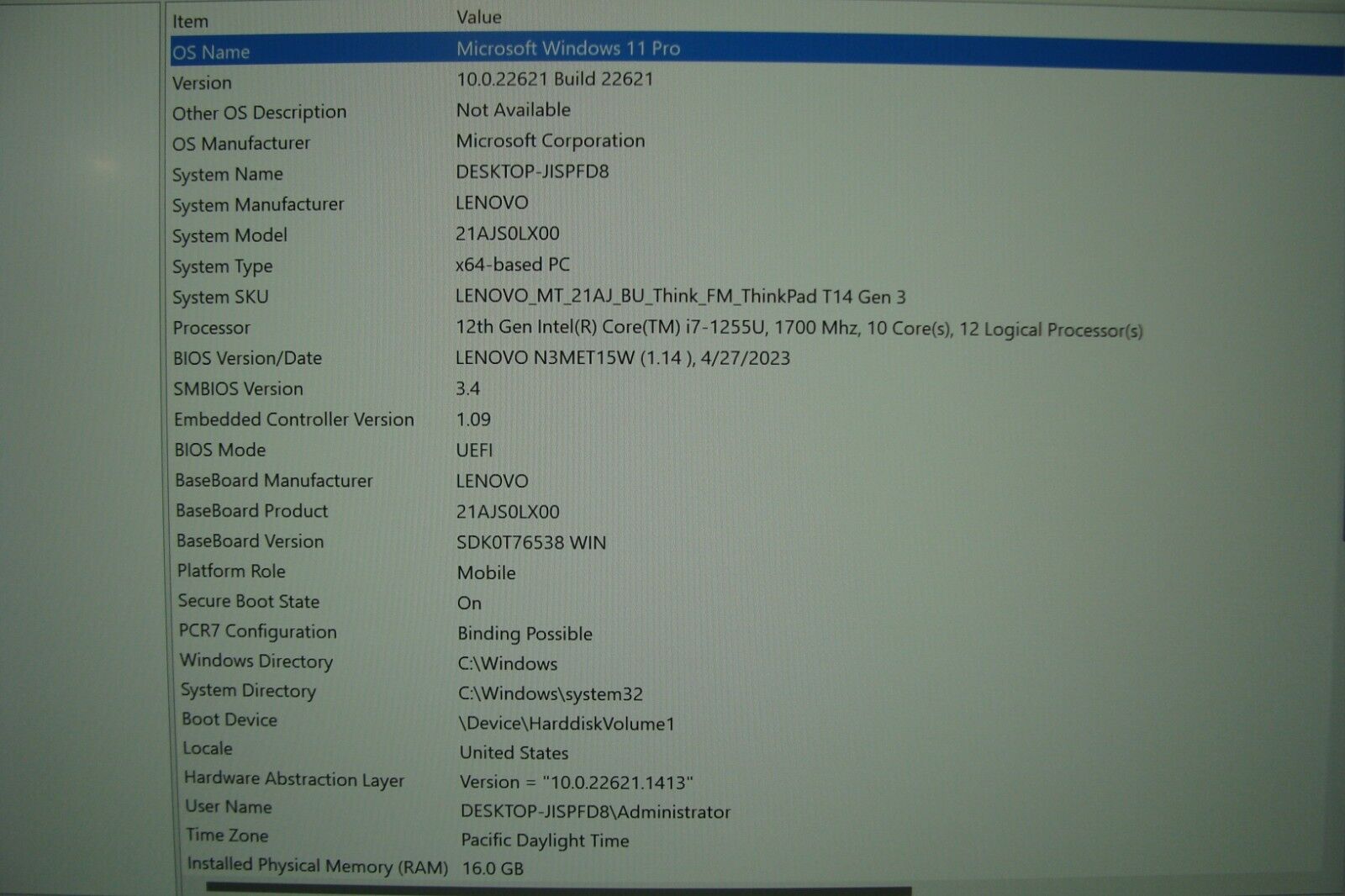Select the SMBIOS Version row
The image size is (1345, 896).
pos(239,389)
